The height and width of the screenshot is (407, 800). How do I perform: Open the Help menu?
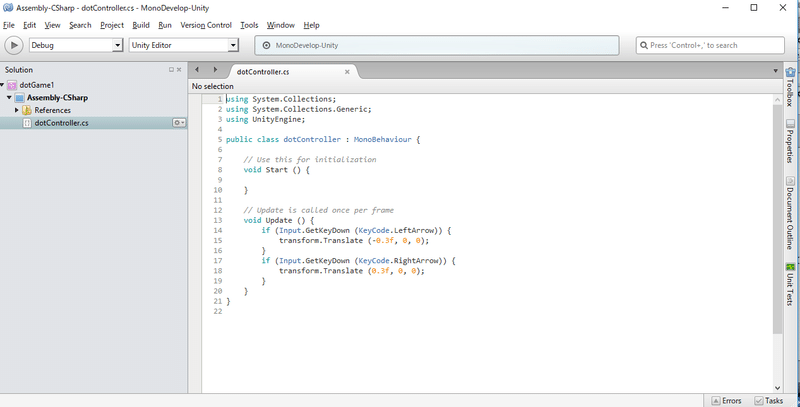click(311, 25)
